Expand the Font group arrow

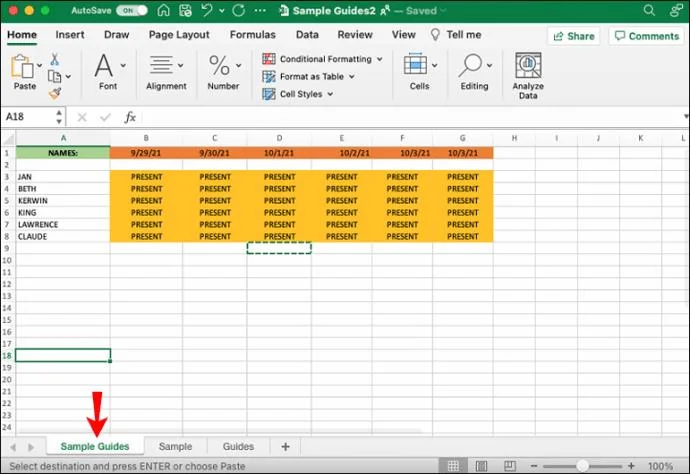(x=123, y=66)
